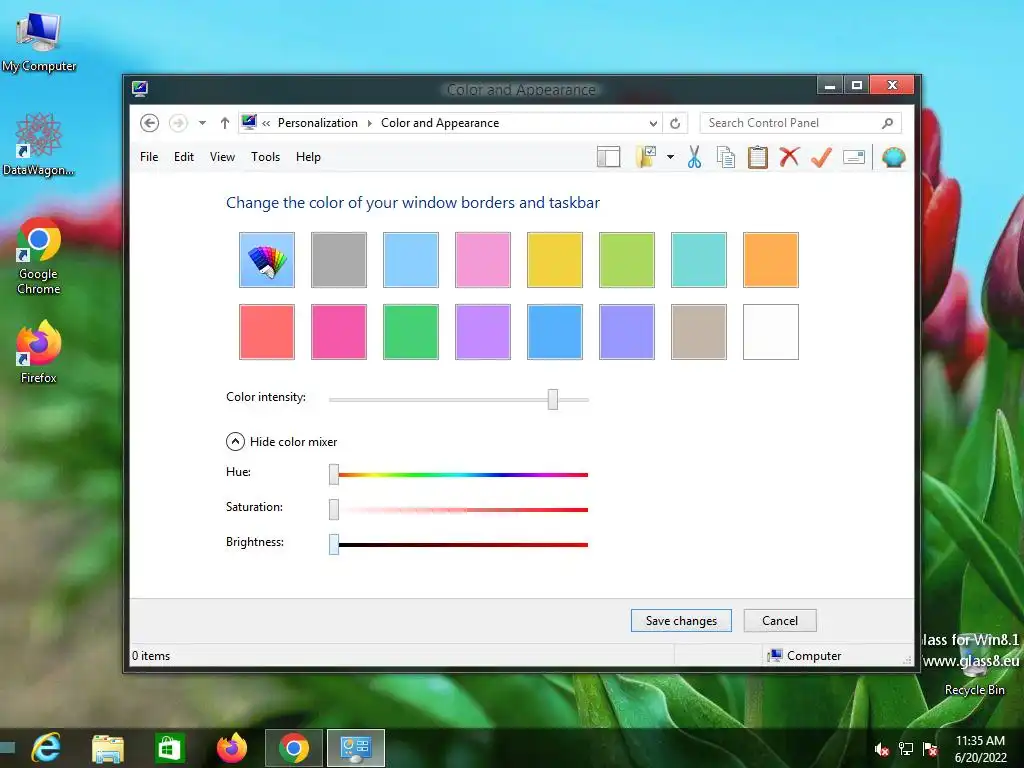Click the network tray icon
This screenshot has width=1024, height=768.
tap(906, 749)
